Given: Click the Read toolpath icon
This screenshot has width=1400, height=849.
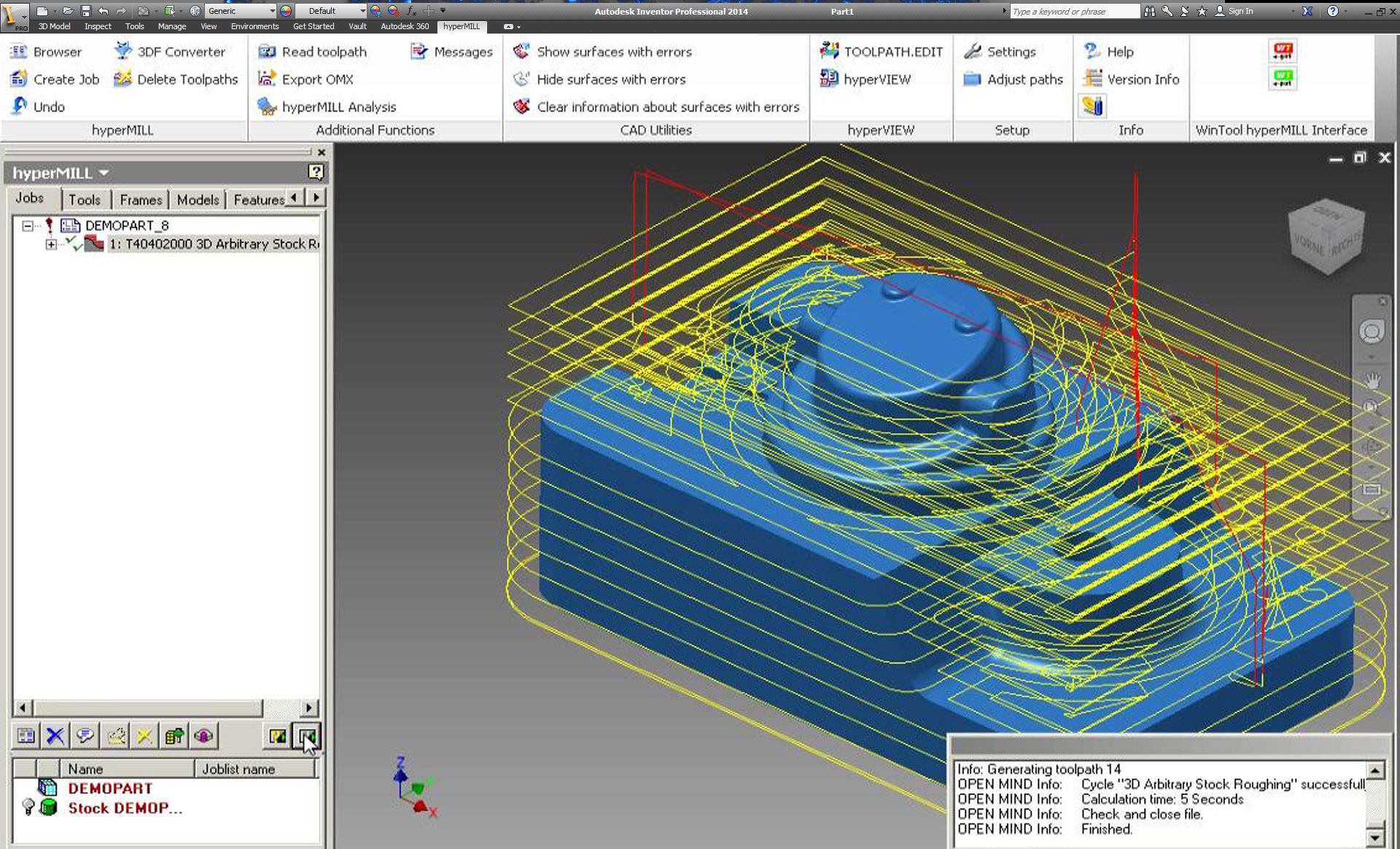Looking at the screenshot, I should coord(267,52).
